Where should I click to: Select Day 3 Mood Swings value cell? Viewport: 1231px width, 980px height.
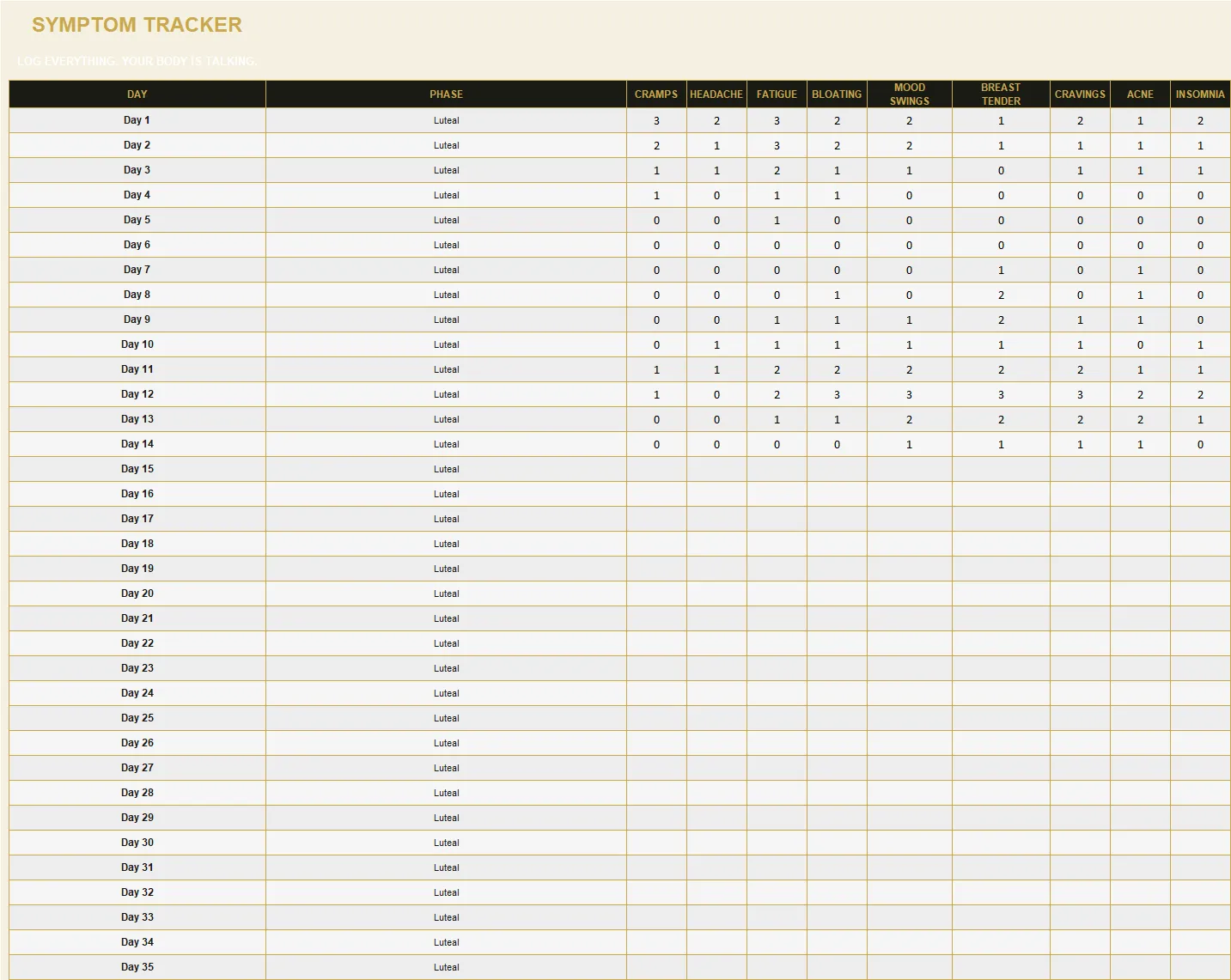[910, 170]
